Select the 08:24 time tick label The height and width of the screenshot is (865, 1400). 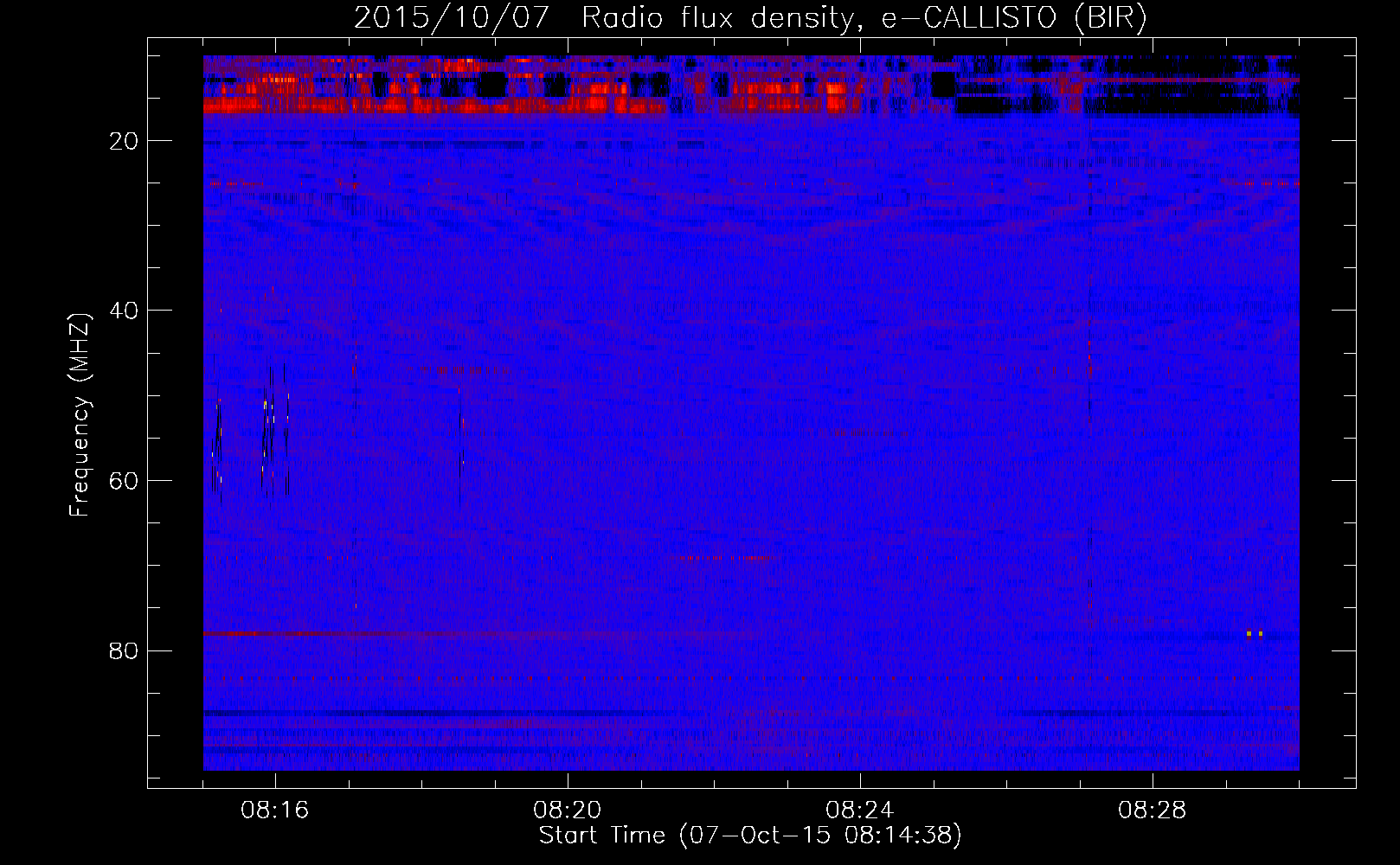860,811
